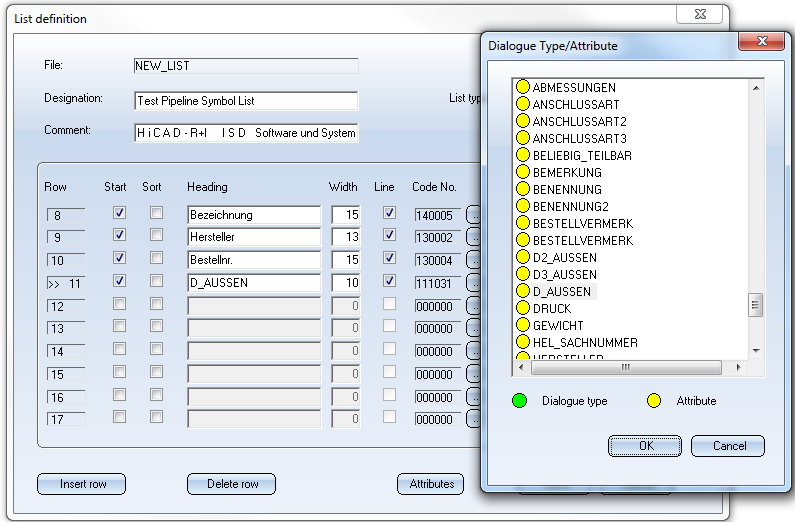Select the yellow icon next to DRUCK
The image size is (795, 522).
[522, 309]
